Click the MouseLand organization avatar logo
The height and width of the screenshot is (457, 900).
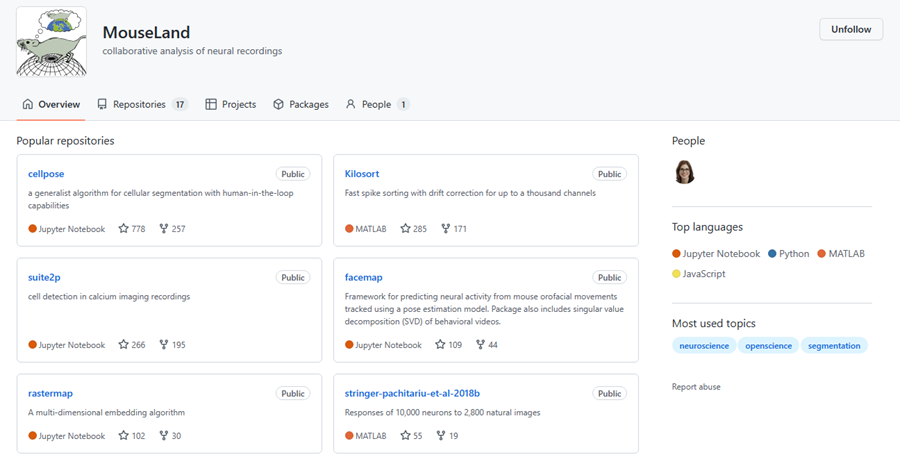coord(51,42)
